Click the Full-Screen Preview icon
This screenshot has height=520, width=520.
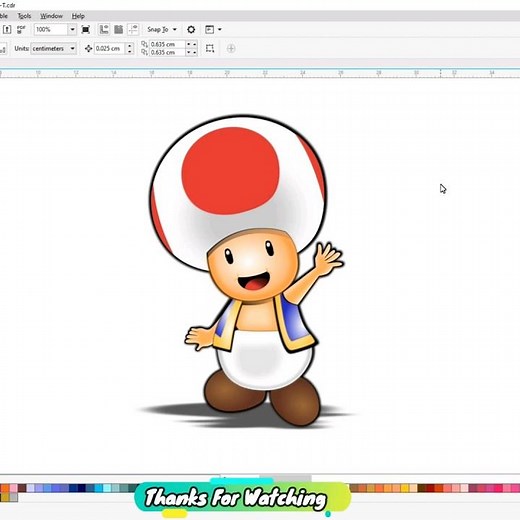pos(86,29)
